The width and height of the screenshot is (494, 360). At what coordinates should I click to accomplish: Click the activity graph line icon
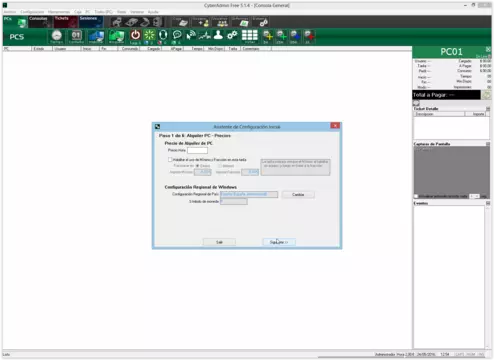[x=205, y=35]
